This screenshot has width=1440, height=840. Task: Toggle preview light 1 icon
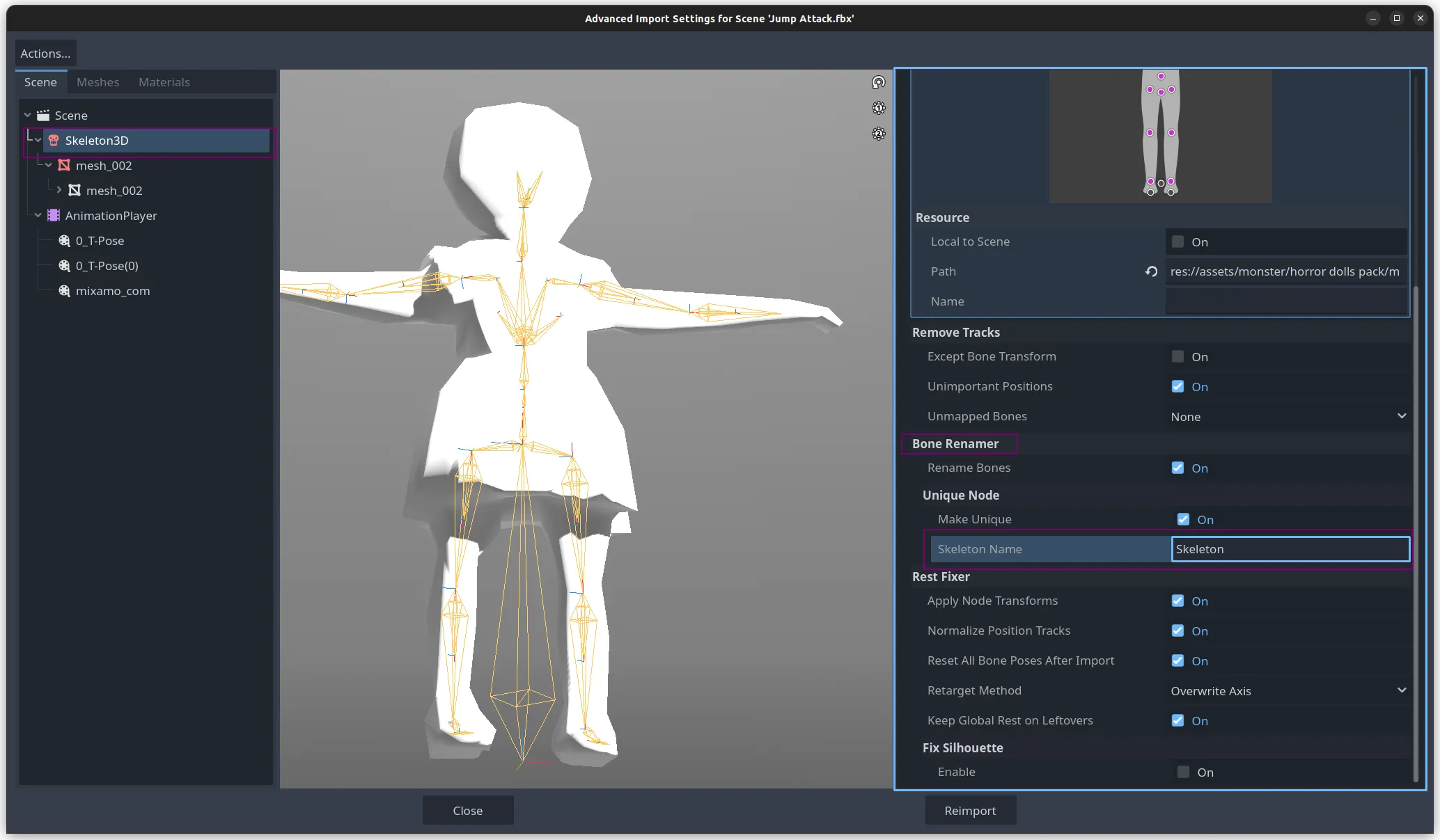(x=879, y=108)
